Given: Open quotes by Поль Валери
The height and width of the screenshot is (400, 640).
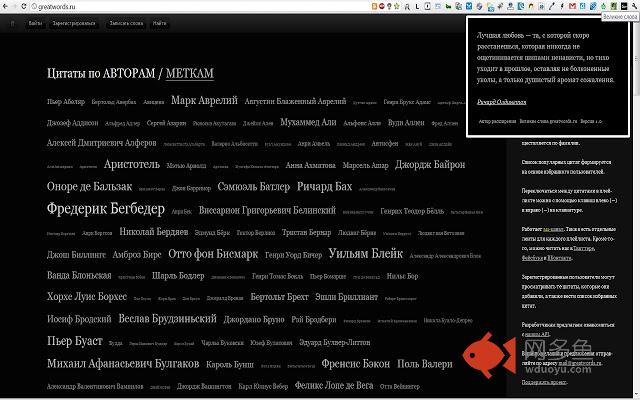Looking at the screenshot, I should [424, 364].
